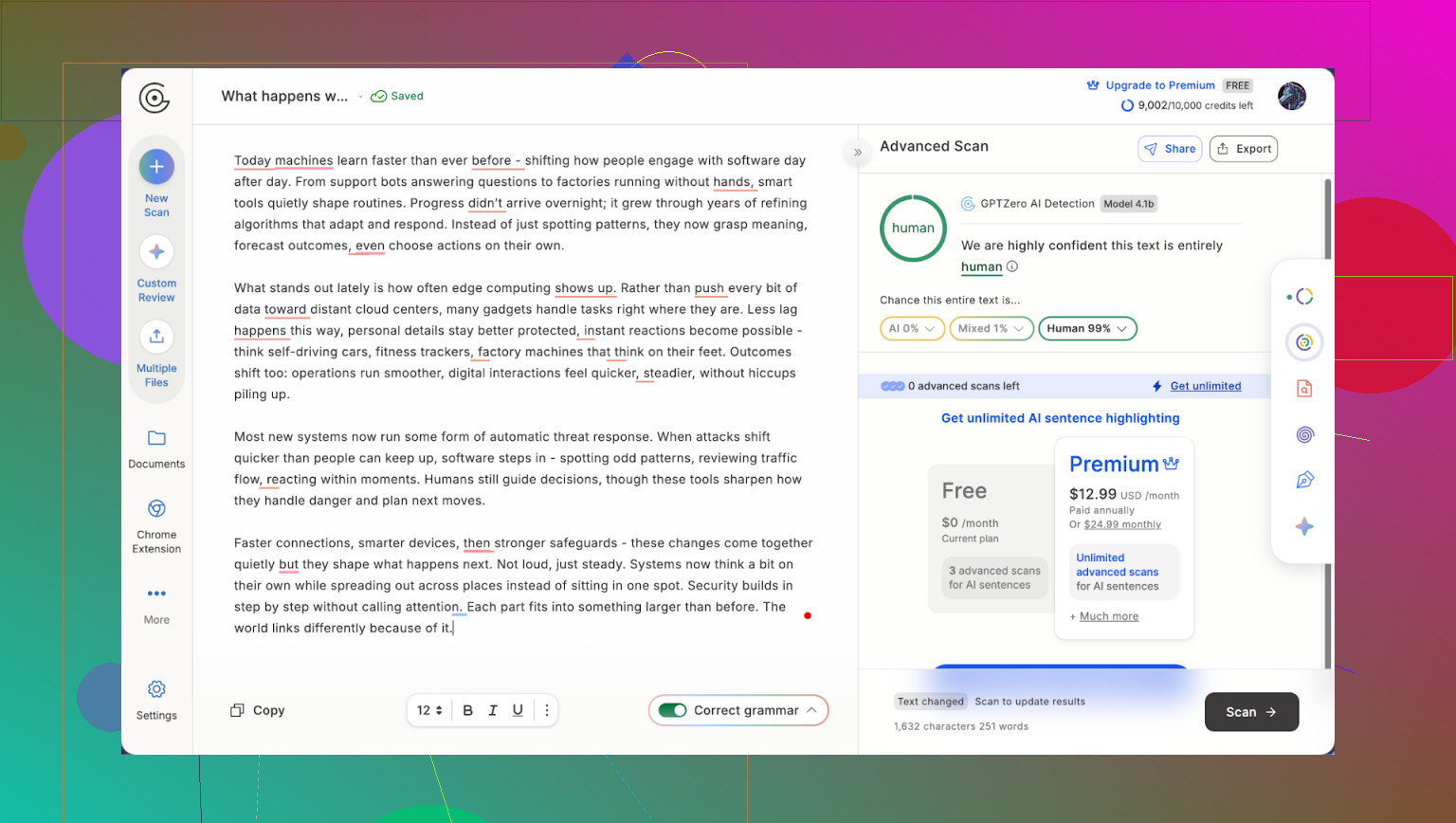Screen dimensions: 1456x823
Task: Click the Scan button
Action: (1250, 712)
